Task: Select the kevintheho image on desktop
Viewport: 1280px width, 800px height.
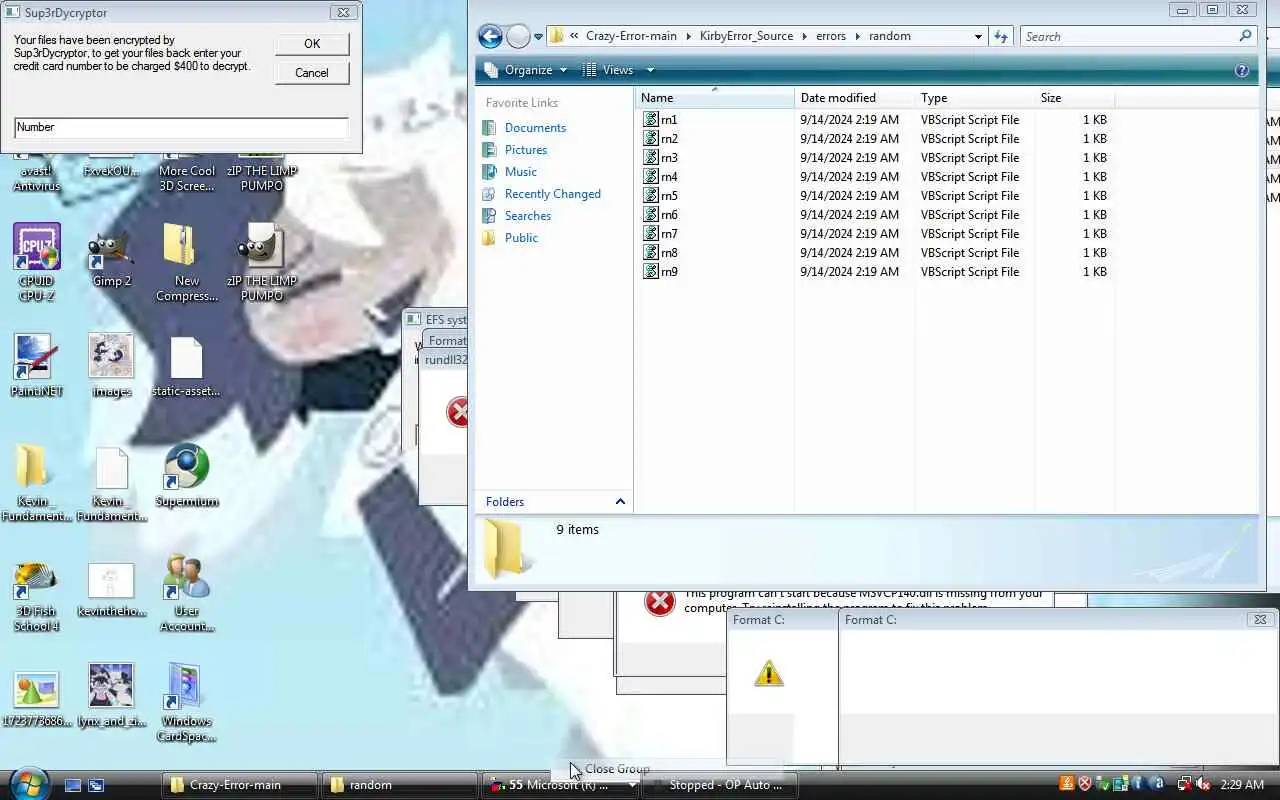Action: [x=111, y=588]
